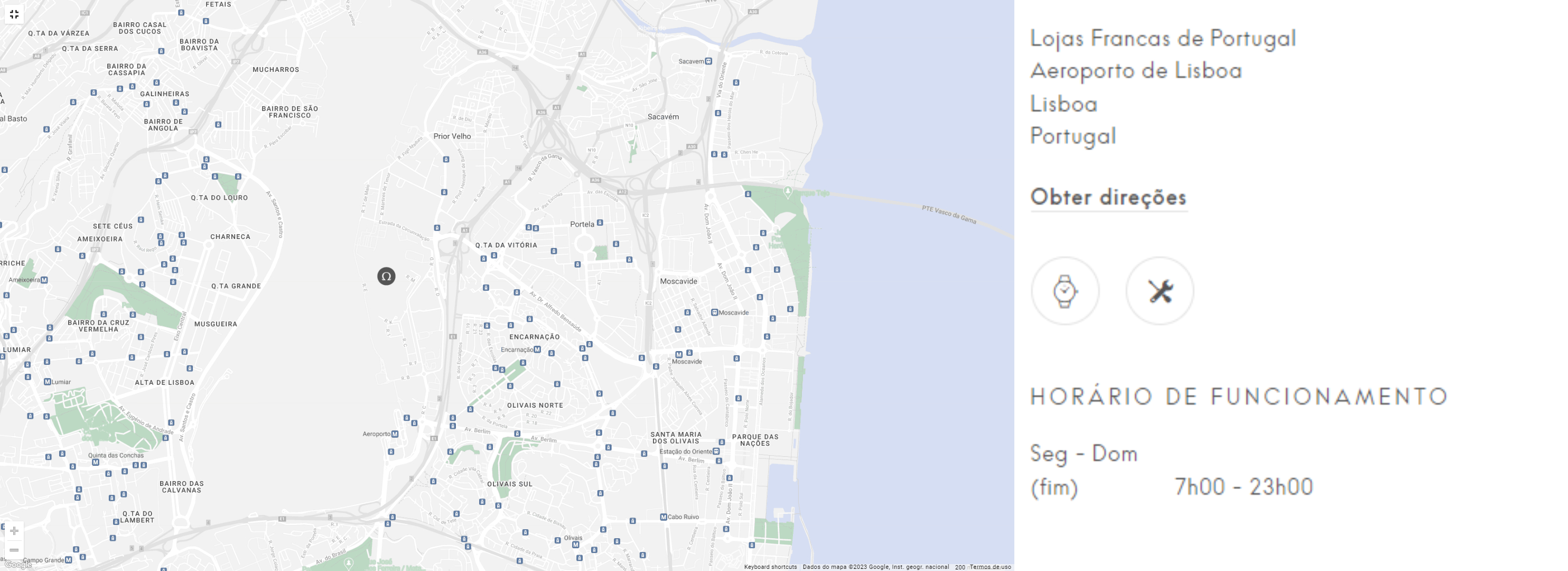Image resolution: width=1568 pixels, height=571 pixels.
Task: Click the Lumiar metro station icon
Action: 48,382
